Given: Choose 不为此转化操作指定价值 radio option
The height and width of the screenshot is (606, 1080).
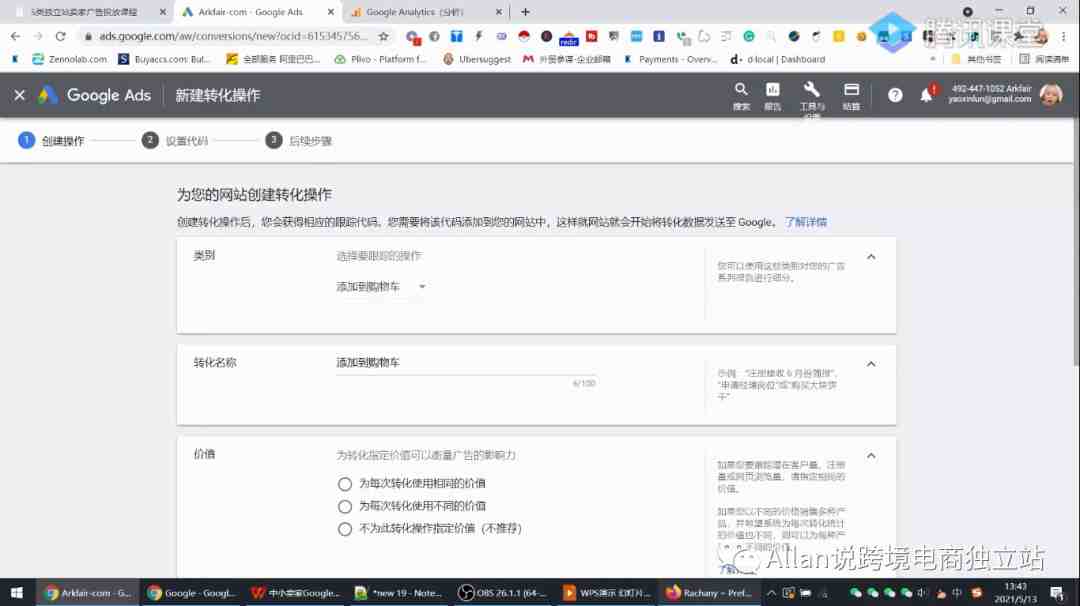Looking at the screenshot, I should tap(345, 529).
